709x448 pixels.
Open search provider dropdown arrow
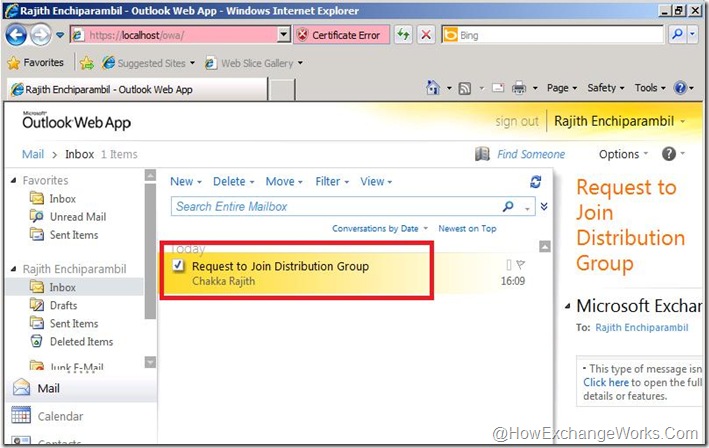(x=692, y=35)
